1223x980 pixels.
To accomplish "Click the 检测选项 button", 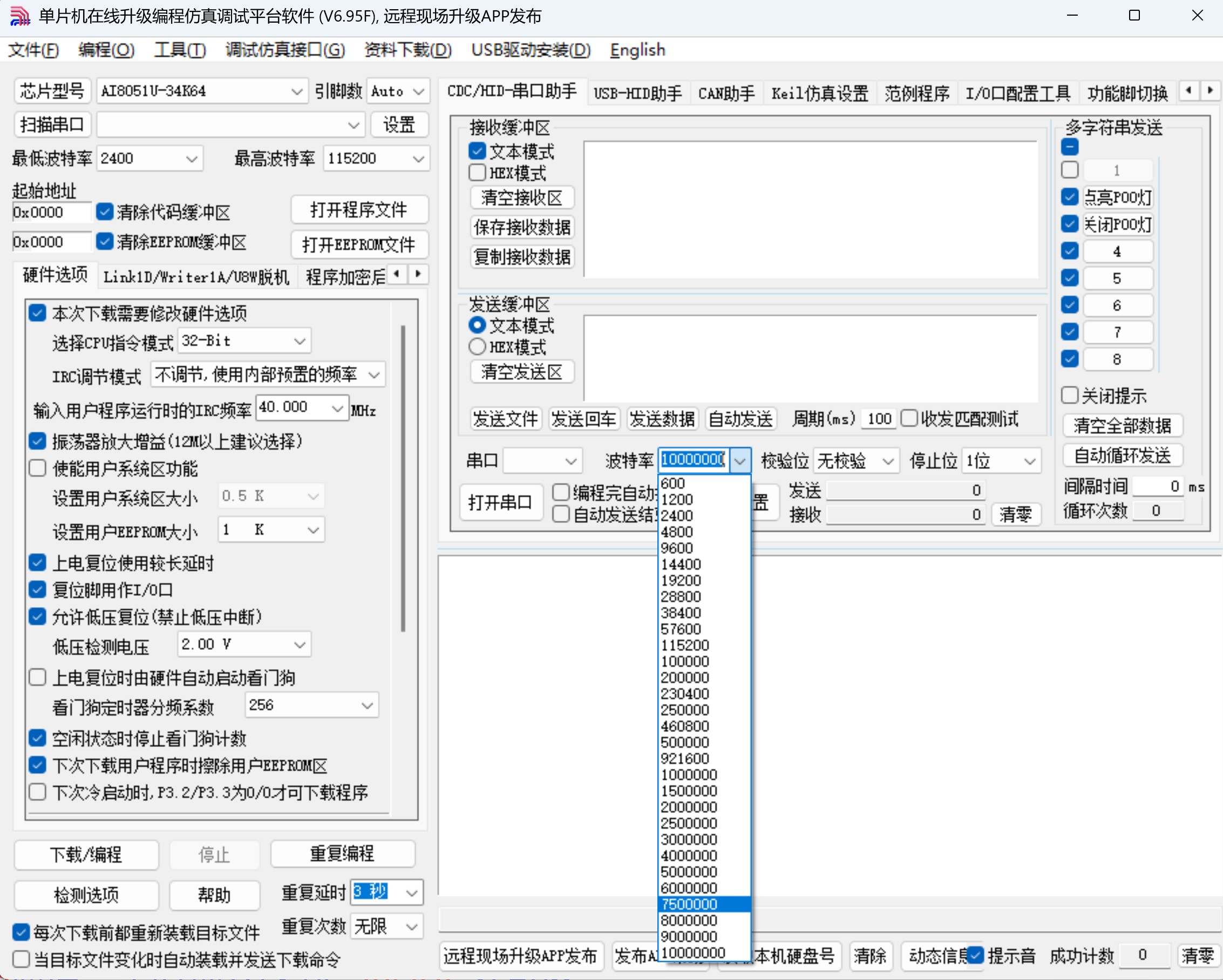I will pyautogui.click(x=86, y=895).
